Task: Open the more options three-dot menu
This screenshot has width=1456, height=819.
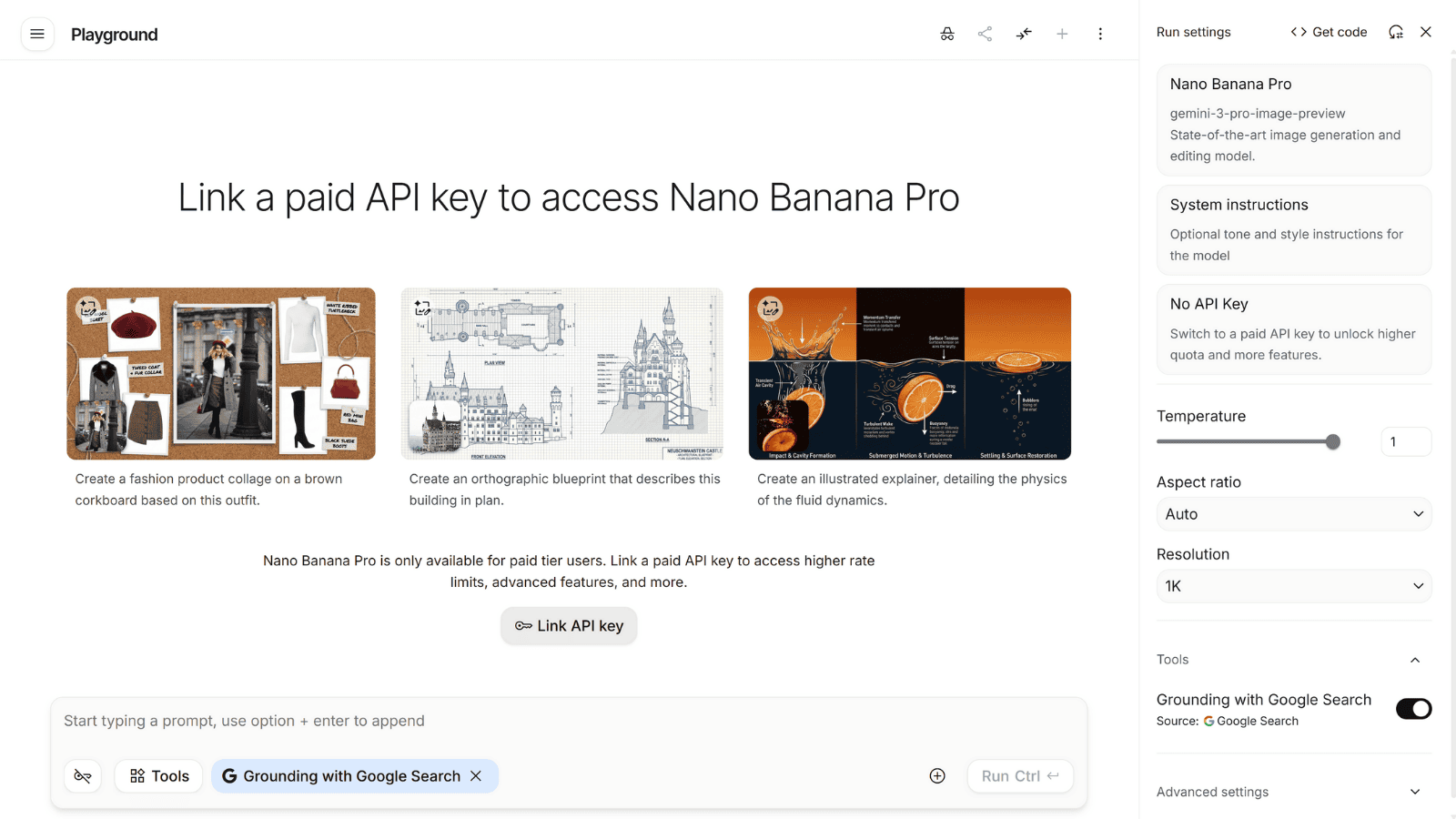Action: tap(1100, 34)
